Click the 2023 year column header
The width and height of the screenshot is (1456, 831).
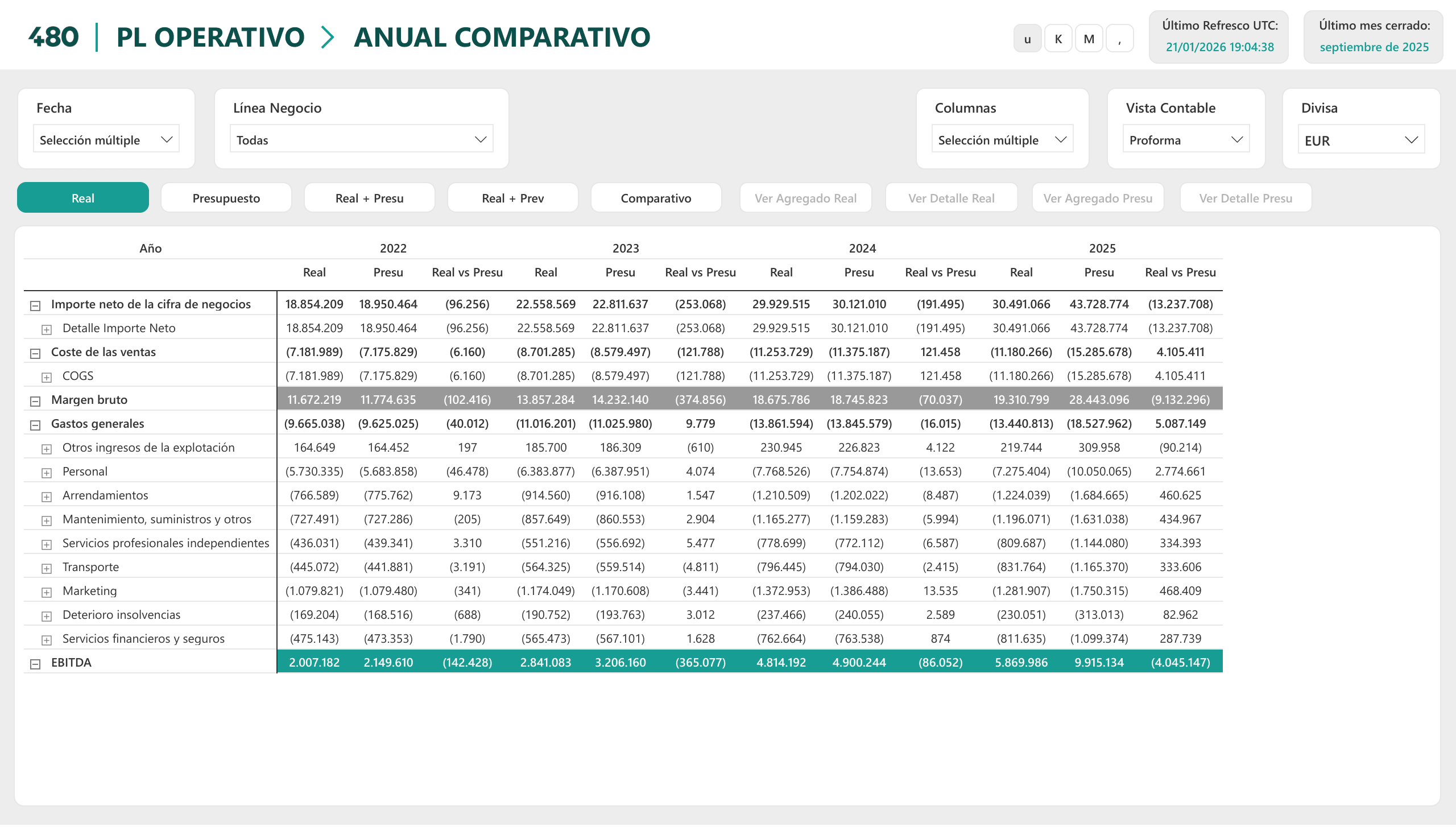pos(625,248)
